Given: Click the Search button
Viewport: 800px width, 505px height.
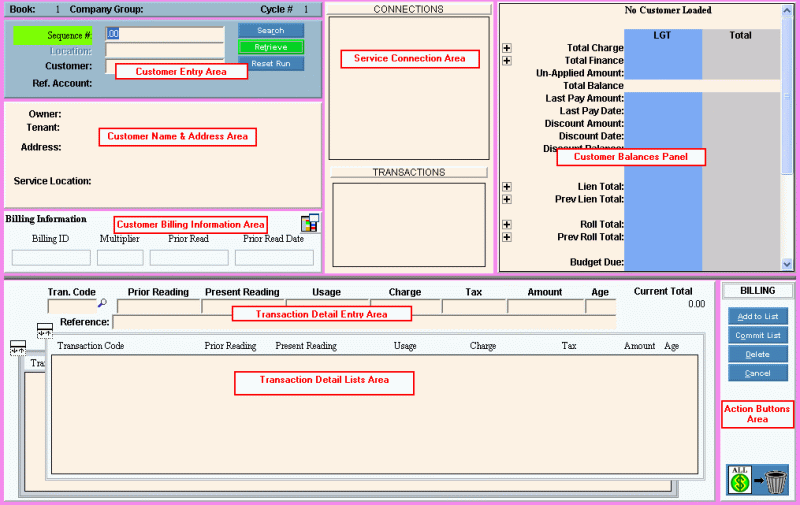Looking at the screenshot, I should tap(271, 31).
